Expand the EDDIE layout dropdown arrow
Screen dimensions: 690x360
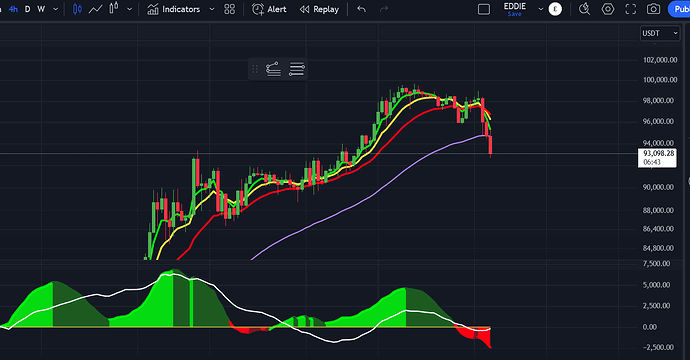click(541, 9)
